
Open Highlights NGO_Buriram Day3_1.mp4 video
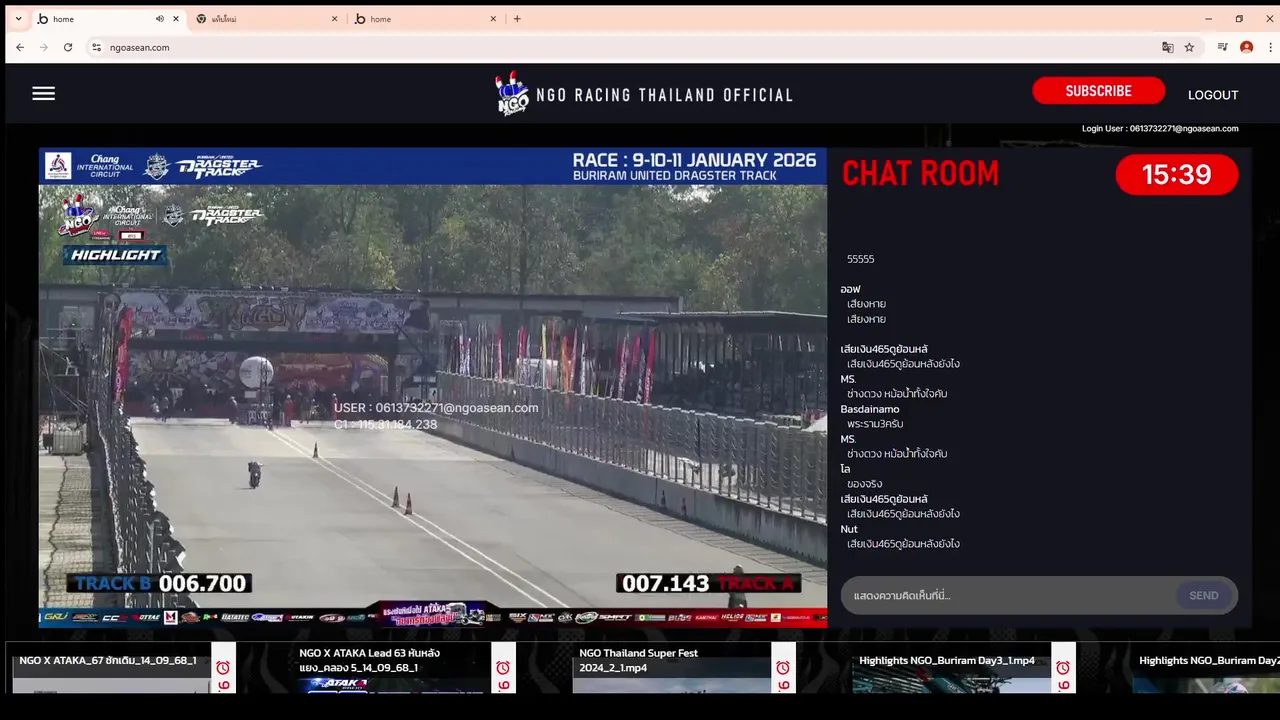(952, 668)
